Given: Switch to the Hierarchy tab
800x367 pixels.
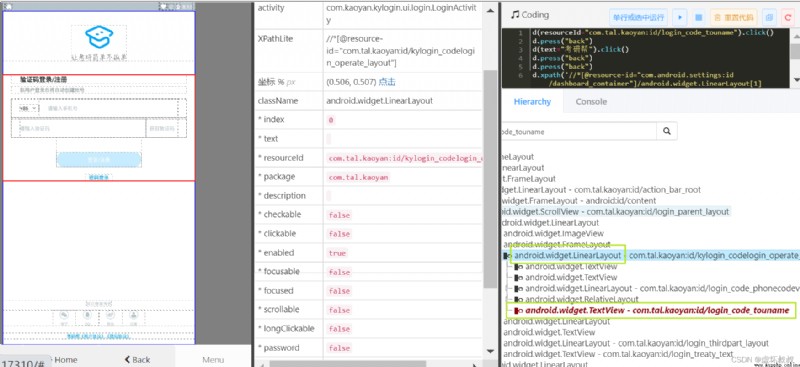Looking at the screenshot, I should pos(532,102).
